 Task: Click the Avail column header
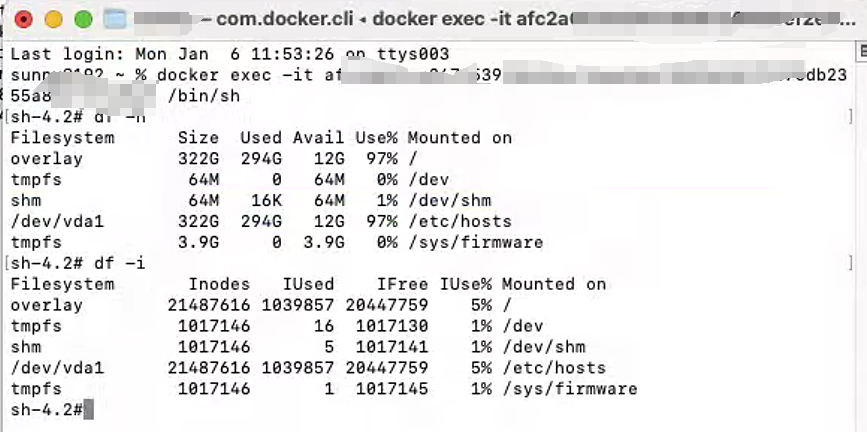click(x=318, y=138)
